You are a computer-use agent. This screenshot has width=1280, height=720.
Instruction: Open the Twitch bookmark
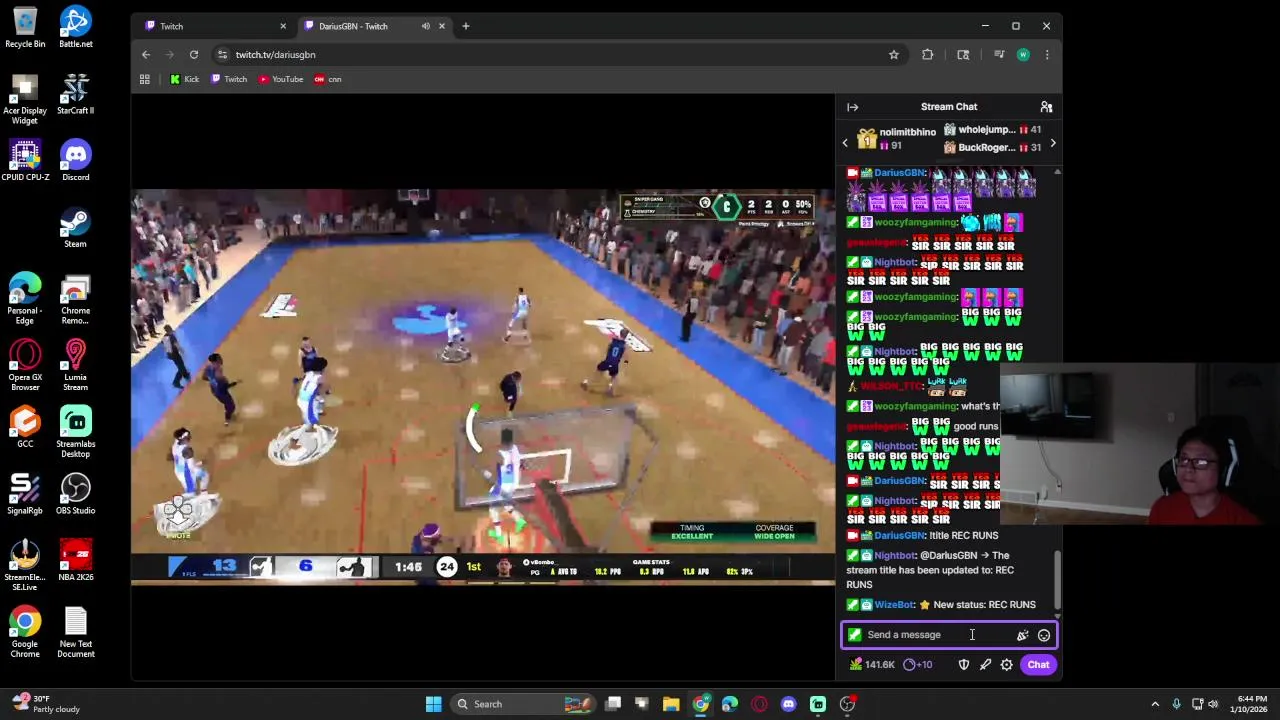pos(229,79)
